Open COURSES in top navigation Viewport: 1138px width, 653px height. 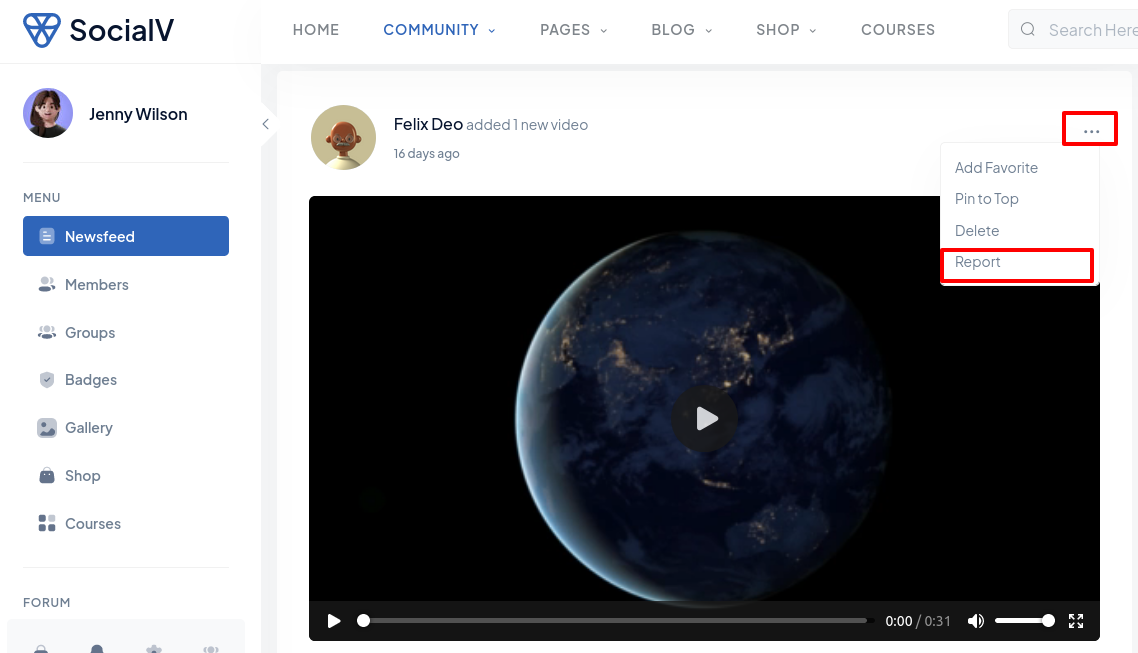[x=898, y=30]
